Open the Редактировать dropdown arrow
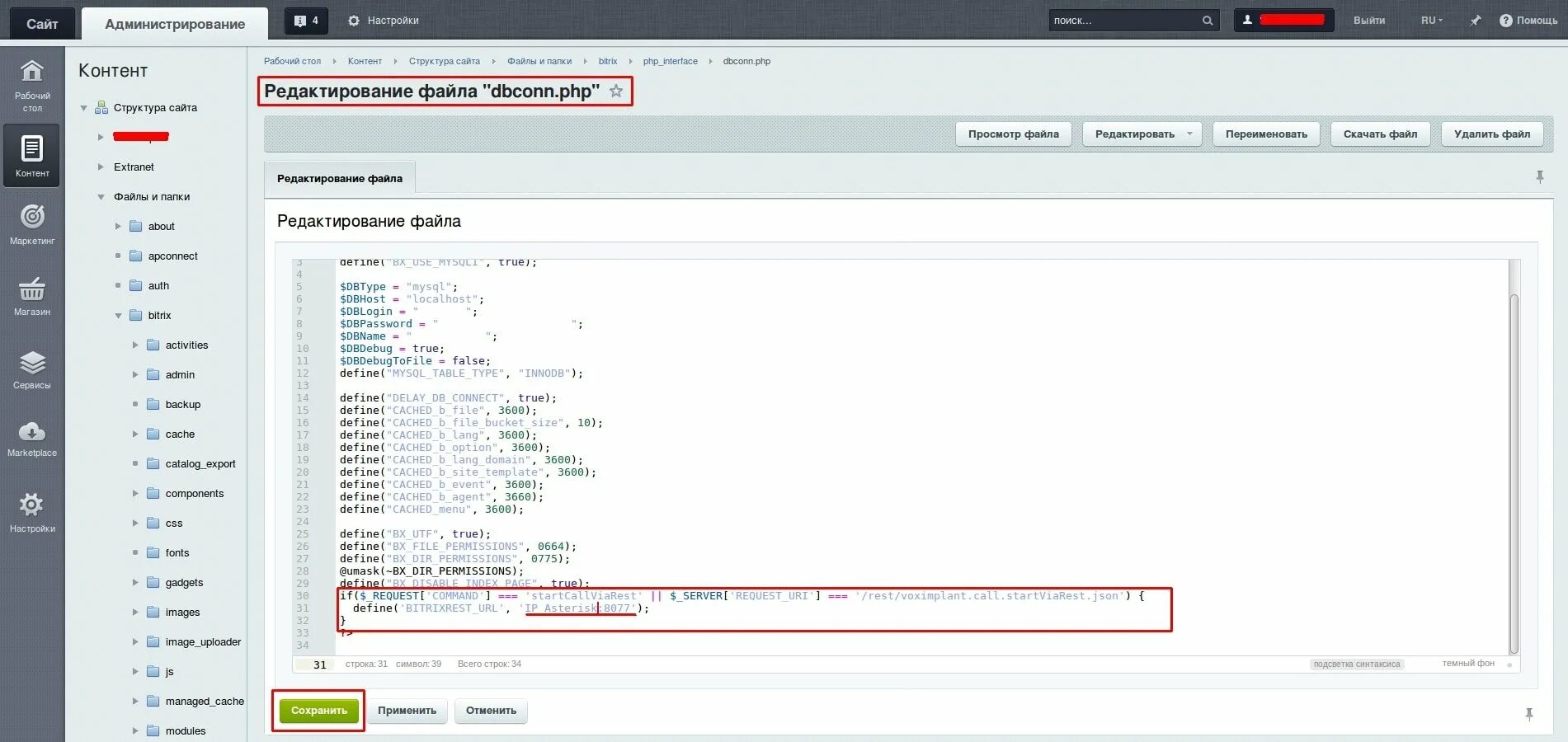 tap(1189, 134)
